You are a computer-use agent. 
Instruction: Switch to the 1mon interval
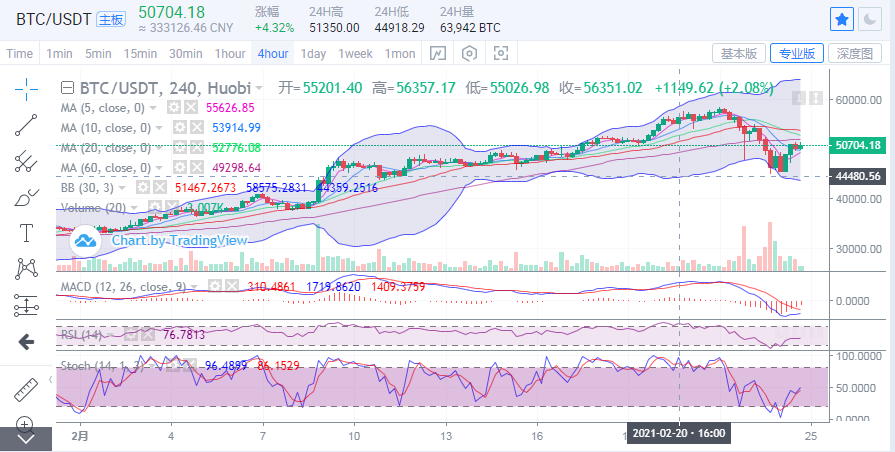point(400,54)
